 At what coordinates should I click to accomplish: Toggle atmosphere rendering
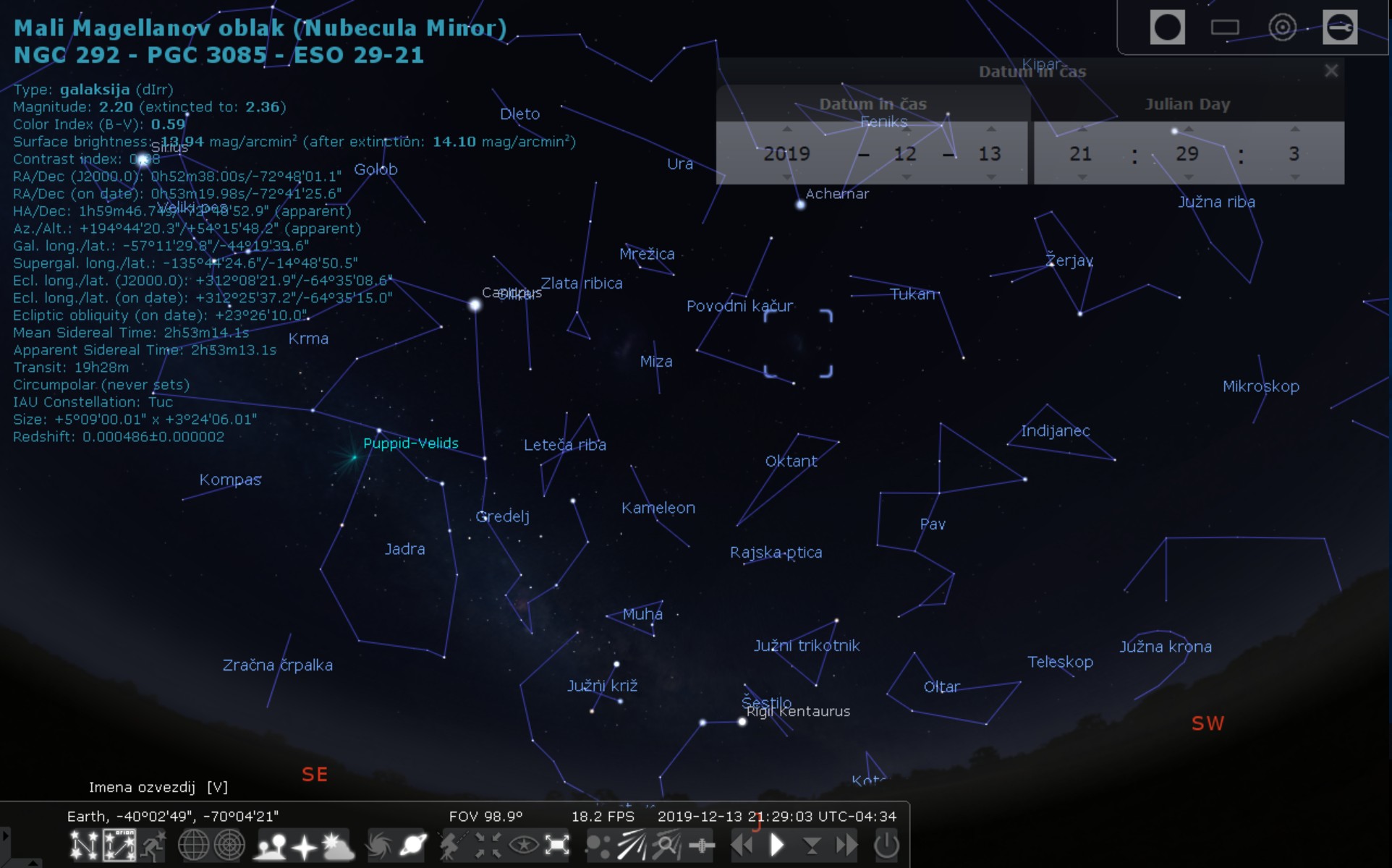click(337, 845)
